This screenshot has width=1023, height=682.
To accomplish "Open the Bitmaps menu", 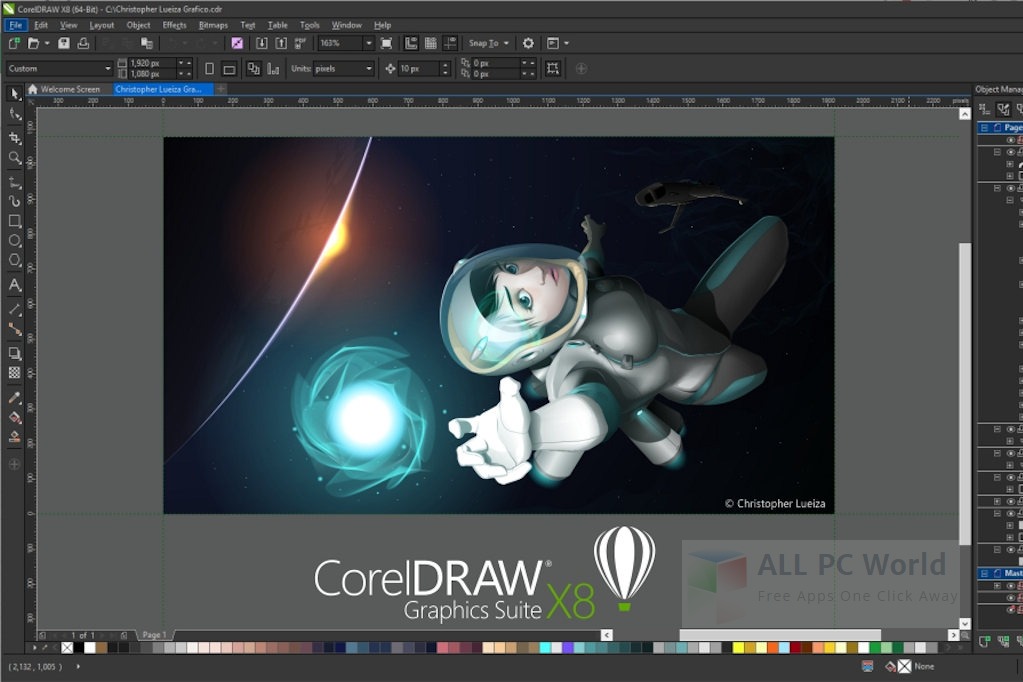I will (x=213, y=25).
